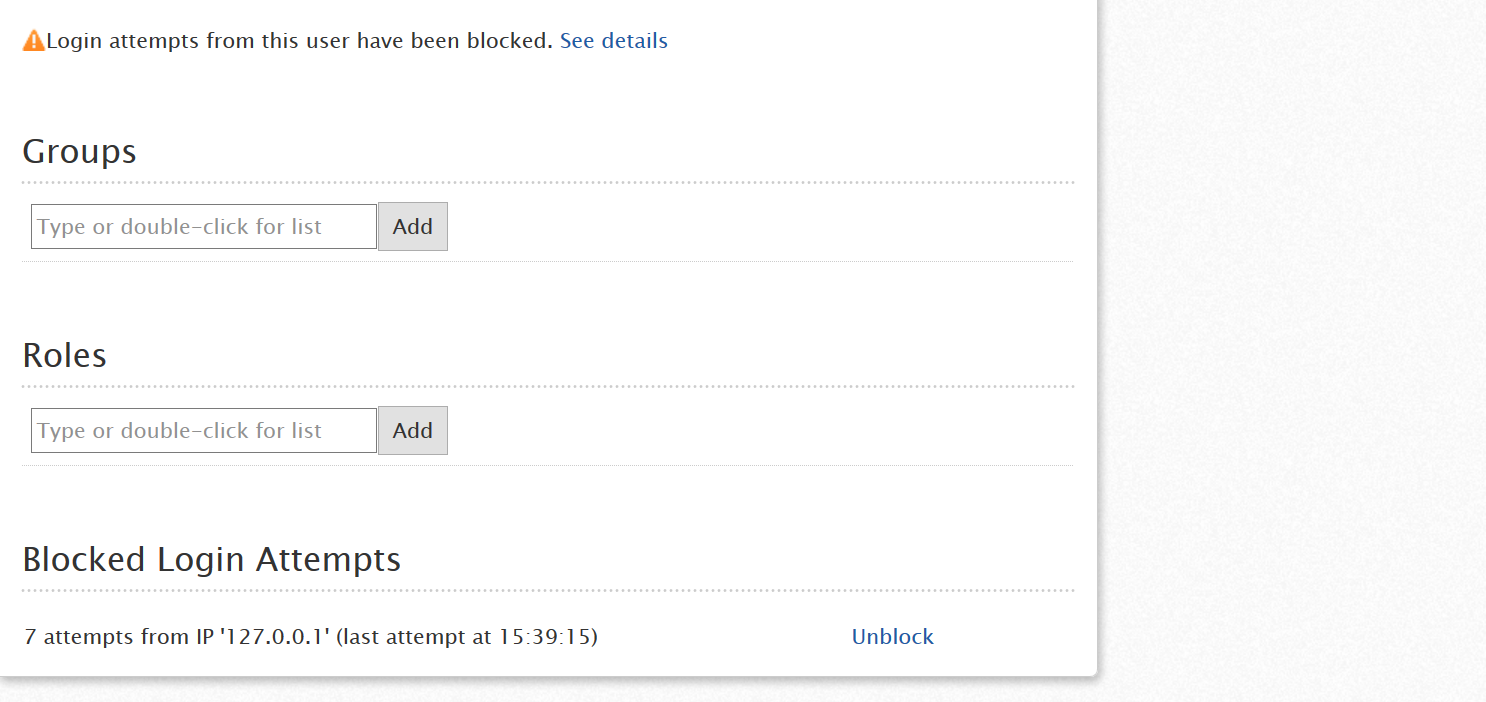Click the dotted divider below Roles heading

coord(548,387)
